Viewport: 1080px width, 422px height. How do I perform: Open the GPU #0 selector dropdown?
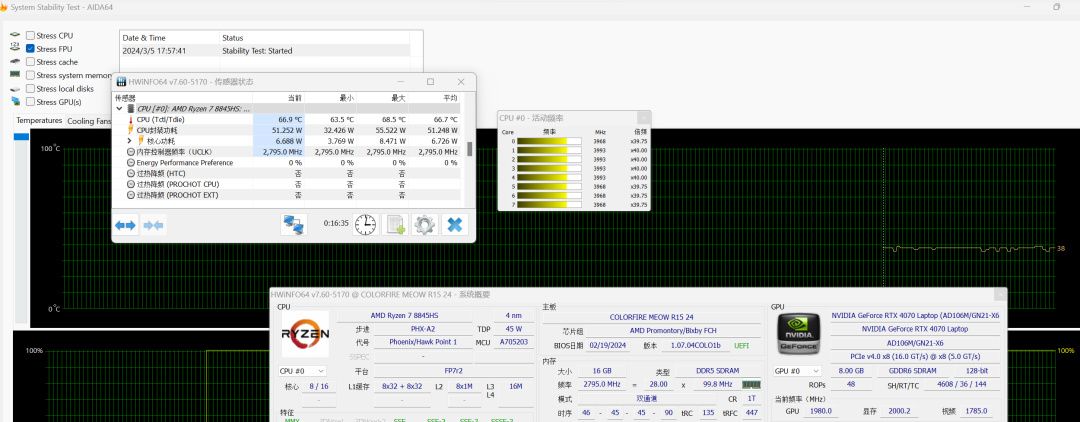799,370
